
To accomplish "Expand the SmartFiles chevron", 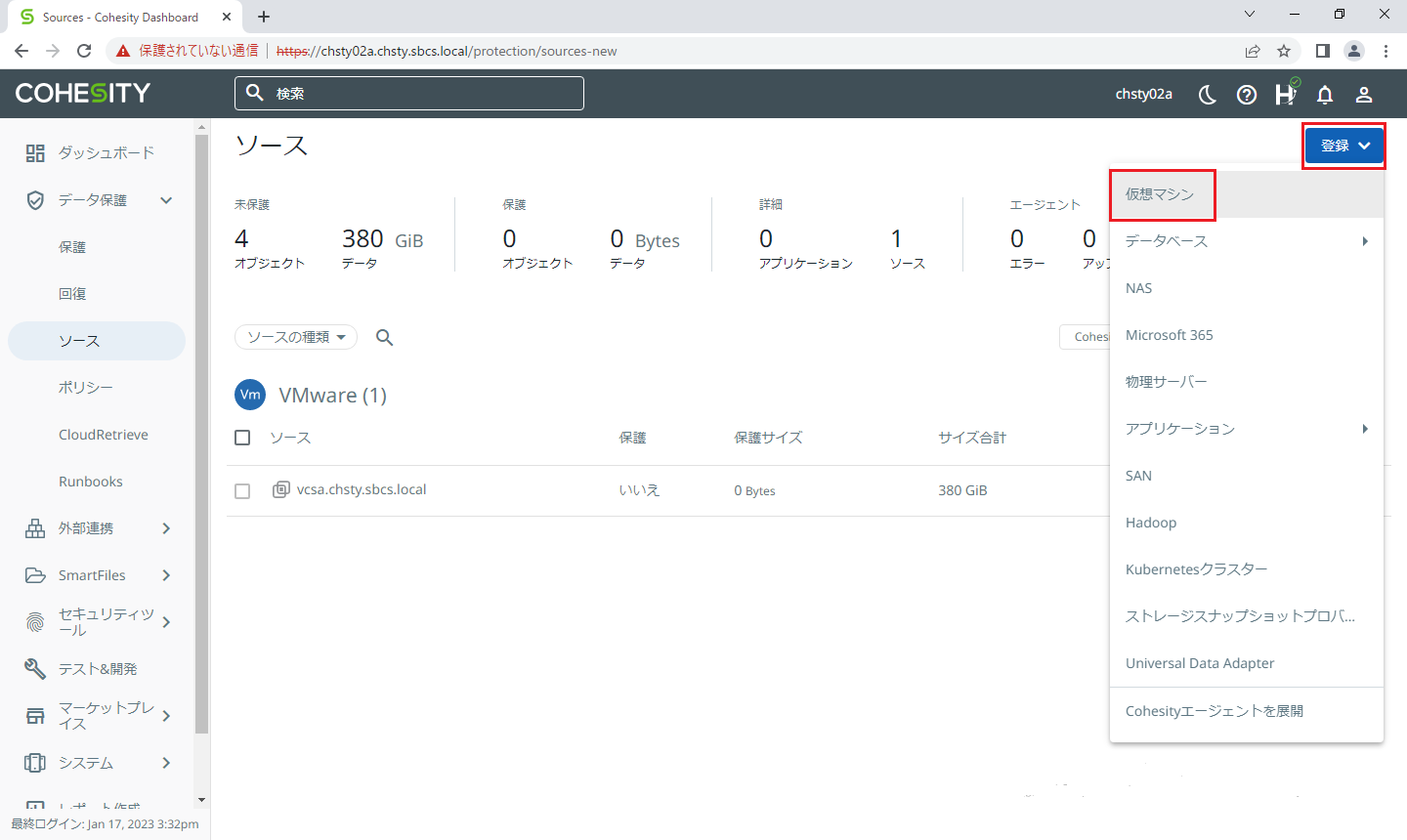I will tap(166, 575).
